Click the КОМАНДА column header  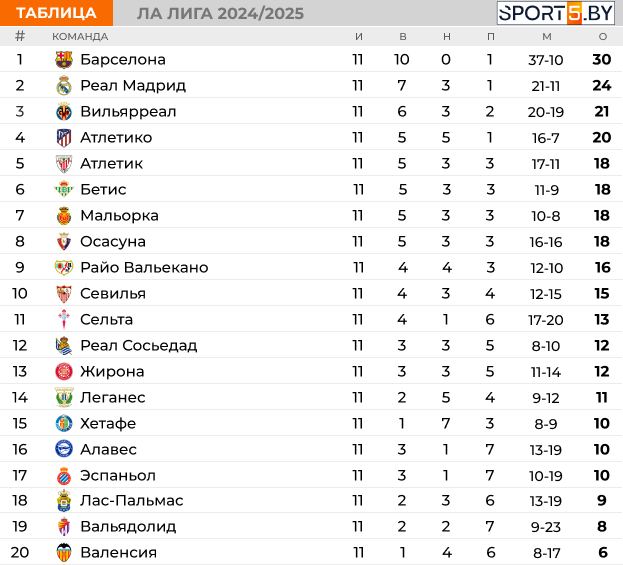tap(80, 36)
